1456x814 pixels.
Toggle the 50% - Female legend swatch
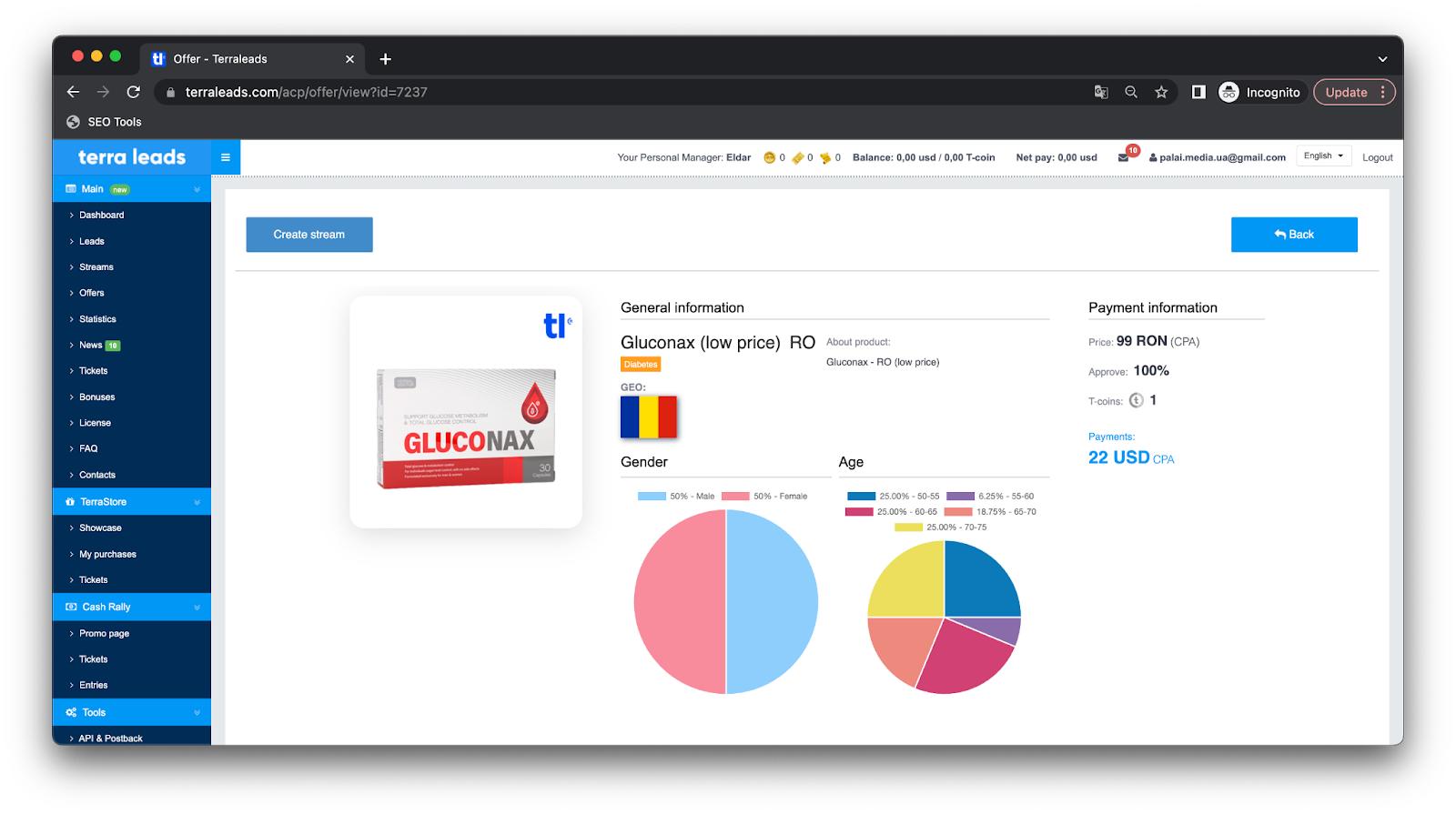tap(735, 497)
